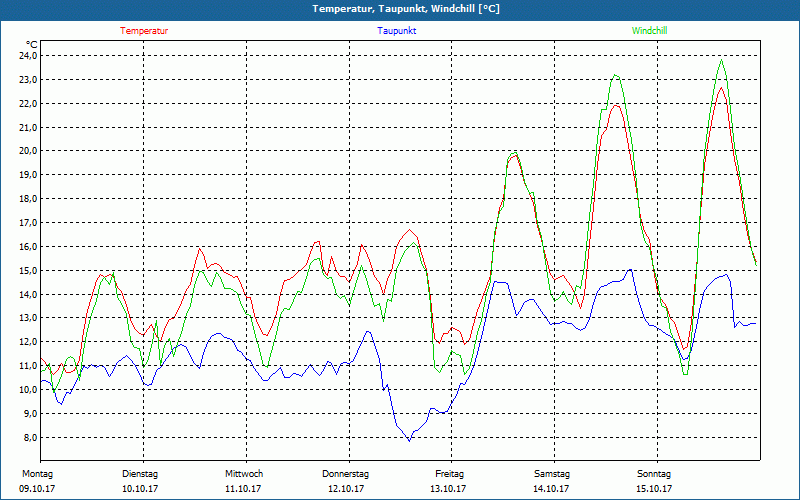The height and width of the screenshot is (500, 800).
Task: Click the 9,0 y-axis value
Action: coord(30,414)
